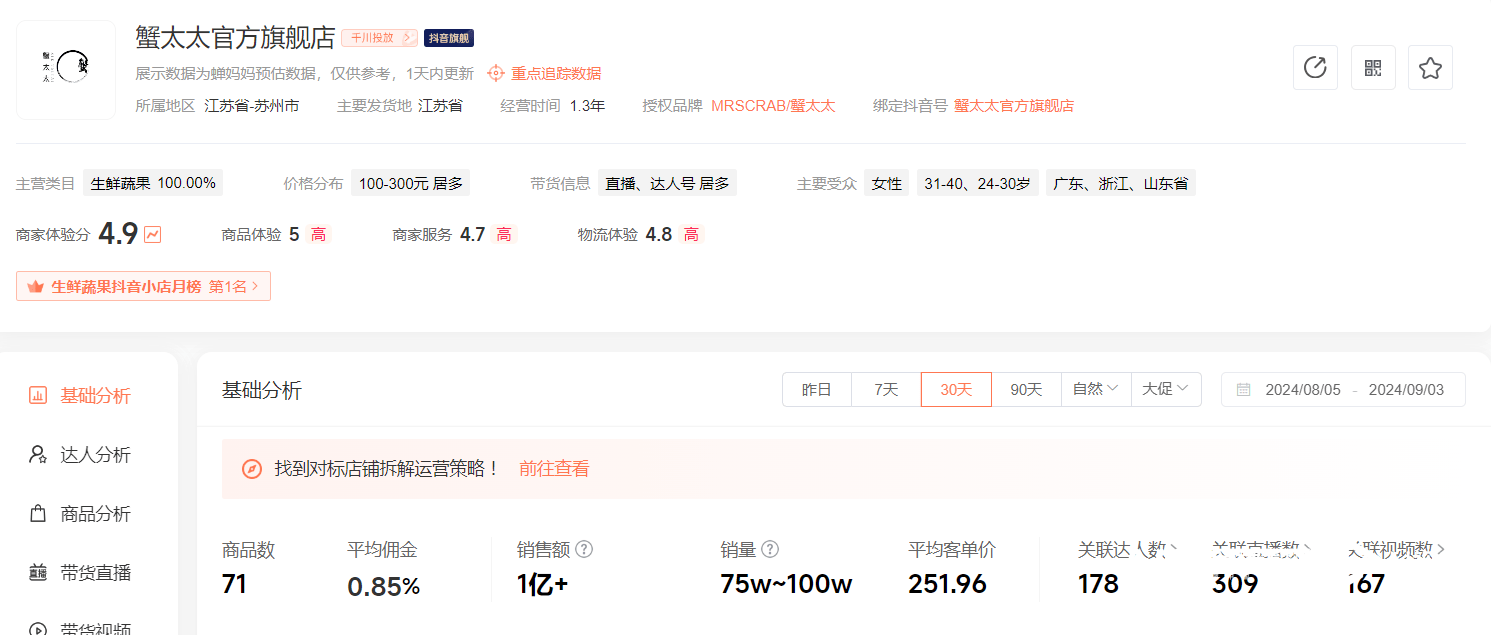Click the 直播、达人号 居多 tag
This screenshot has width=1491, height=635.
click(x=668, y=183)
